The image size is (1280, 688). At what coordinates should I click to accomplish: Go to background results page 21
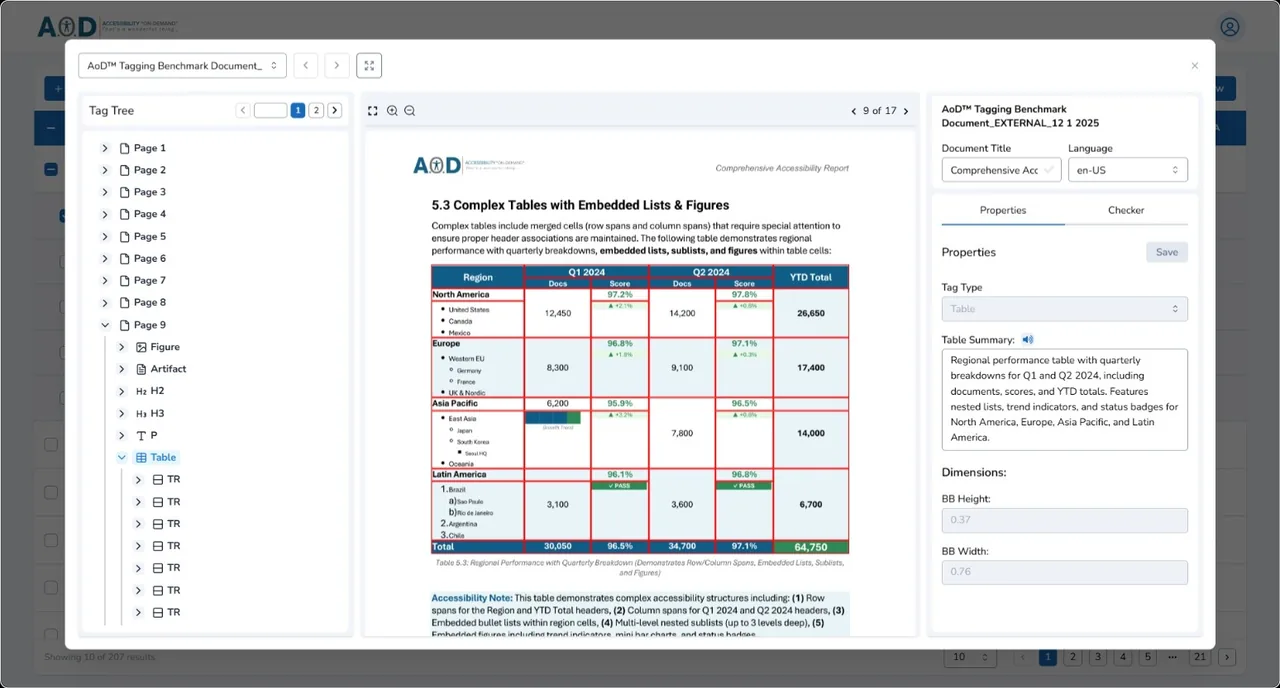[1199, 657]
